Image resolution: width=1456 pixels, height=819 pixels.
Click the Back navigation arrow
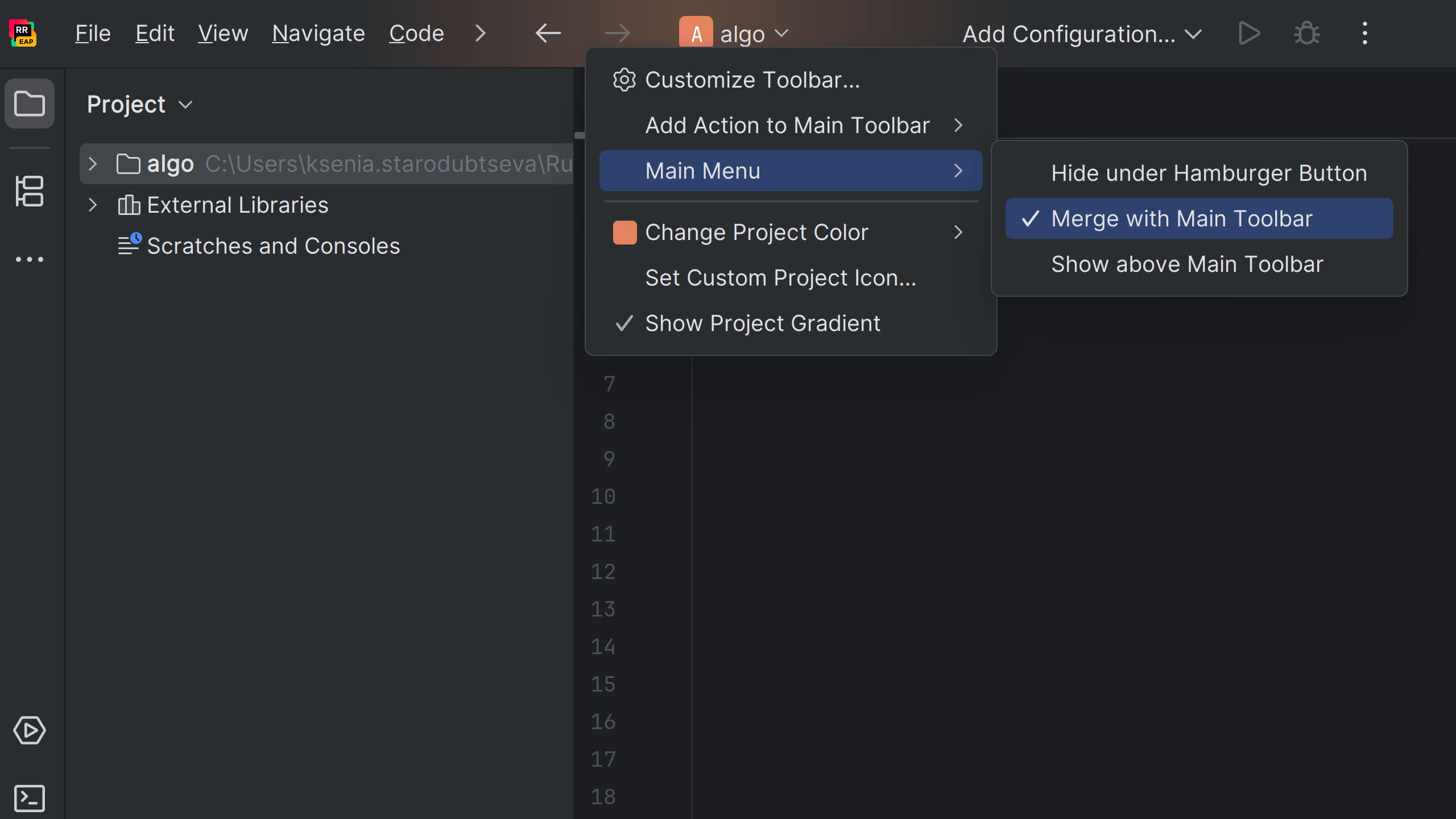point(548,34)
